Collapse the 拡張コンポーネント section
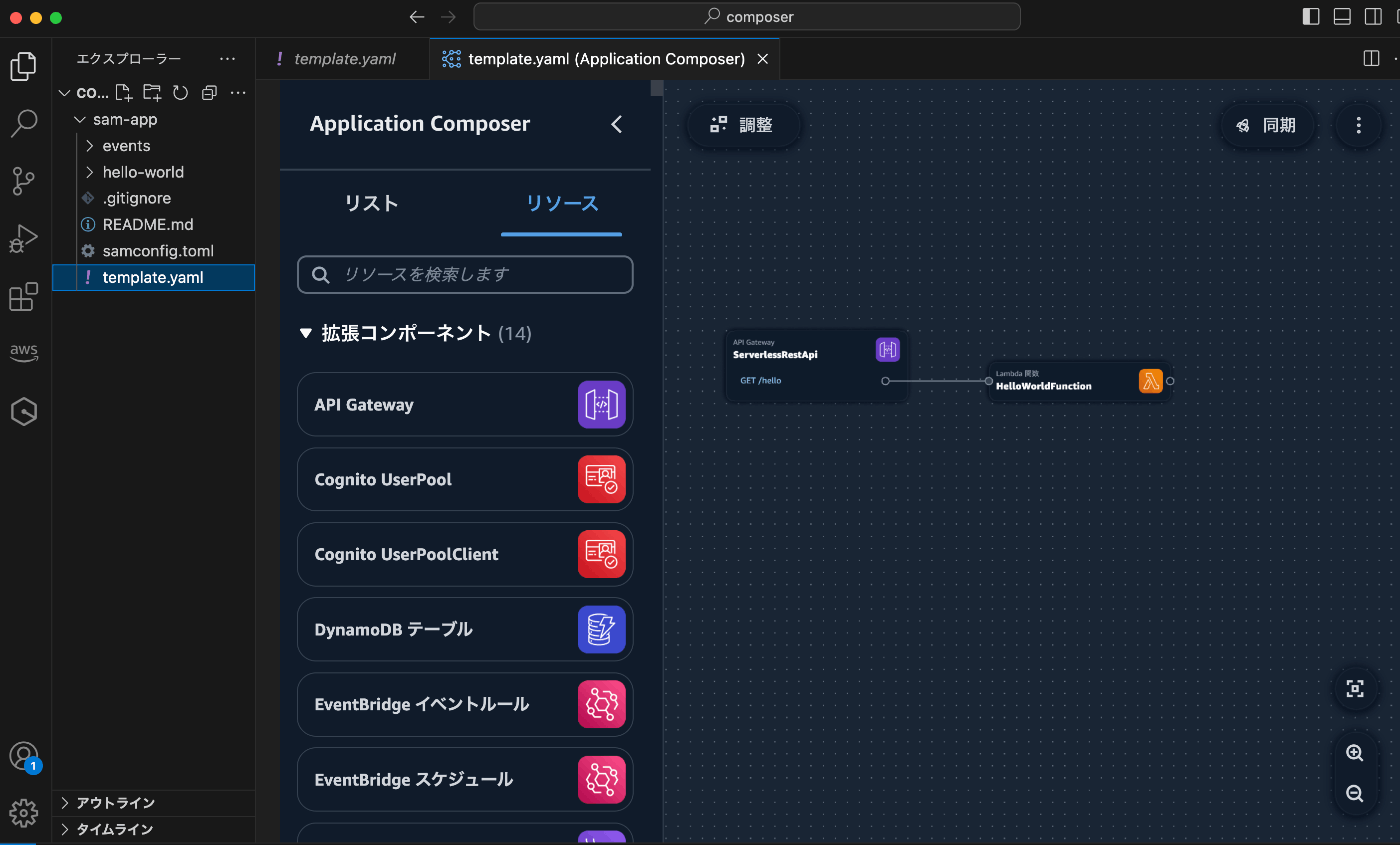 (x=306, y=333)
